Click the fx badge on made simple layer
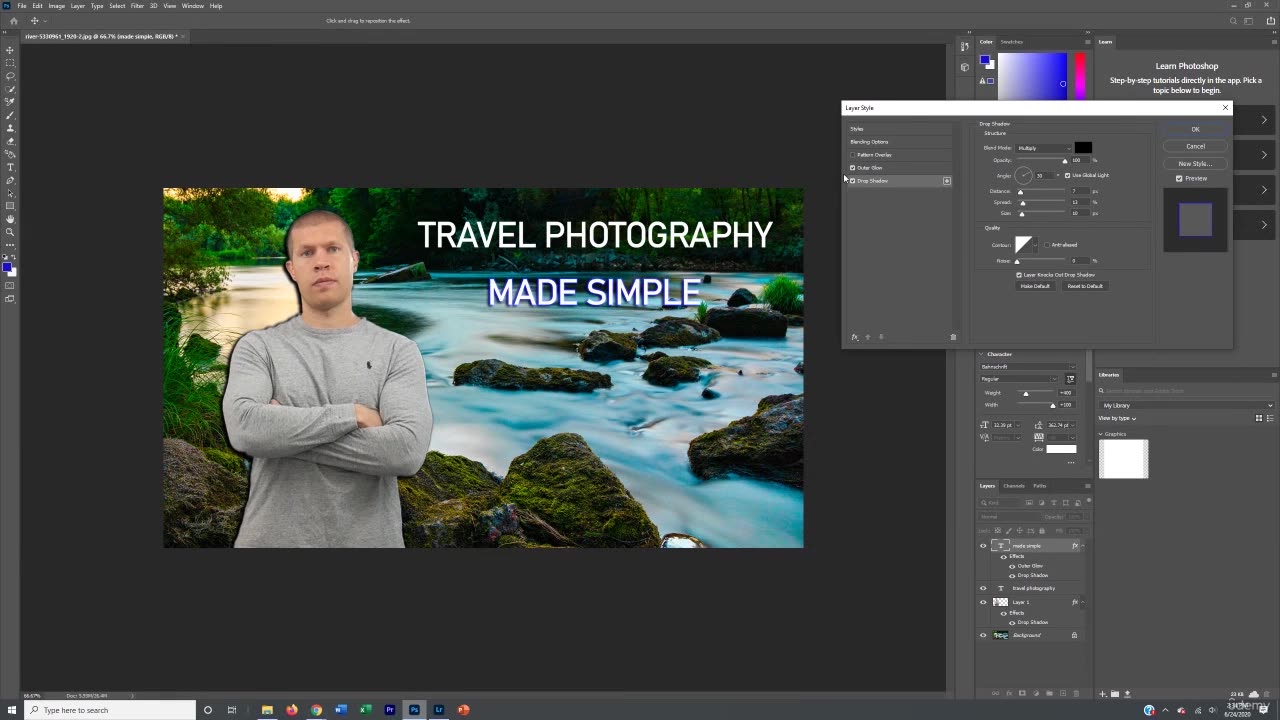The height and width of the screenshot is (720, 1280). [x=1075, y=546]
